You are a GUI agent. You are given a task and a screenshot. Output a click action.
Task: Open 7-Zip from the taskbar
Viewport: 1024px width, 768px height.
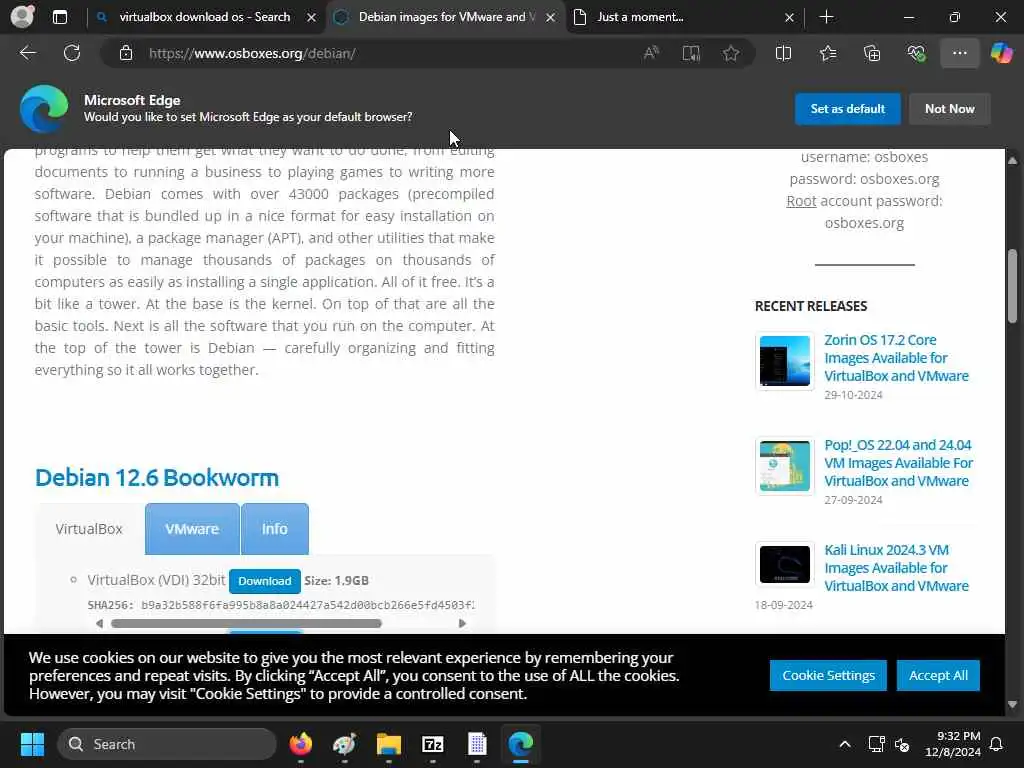432,744
